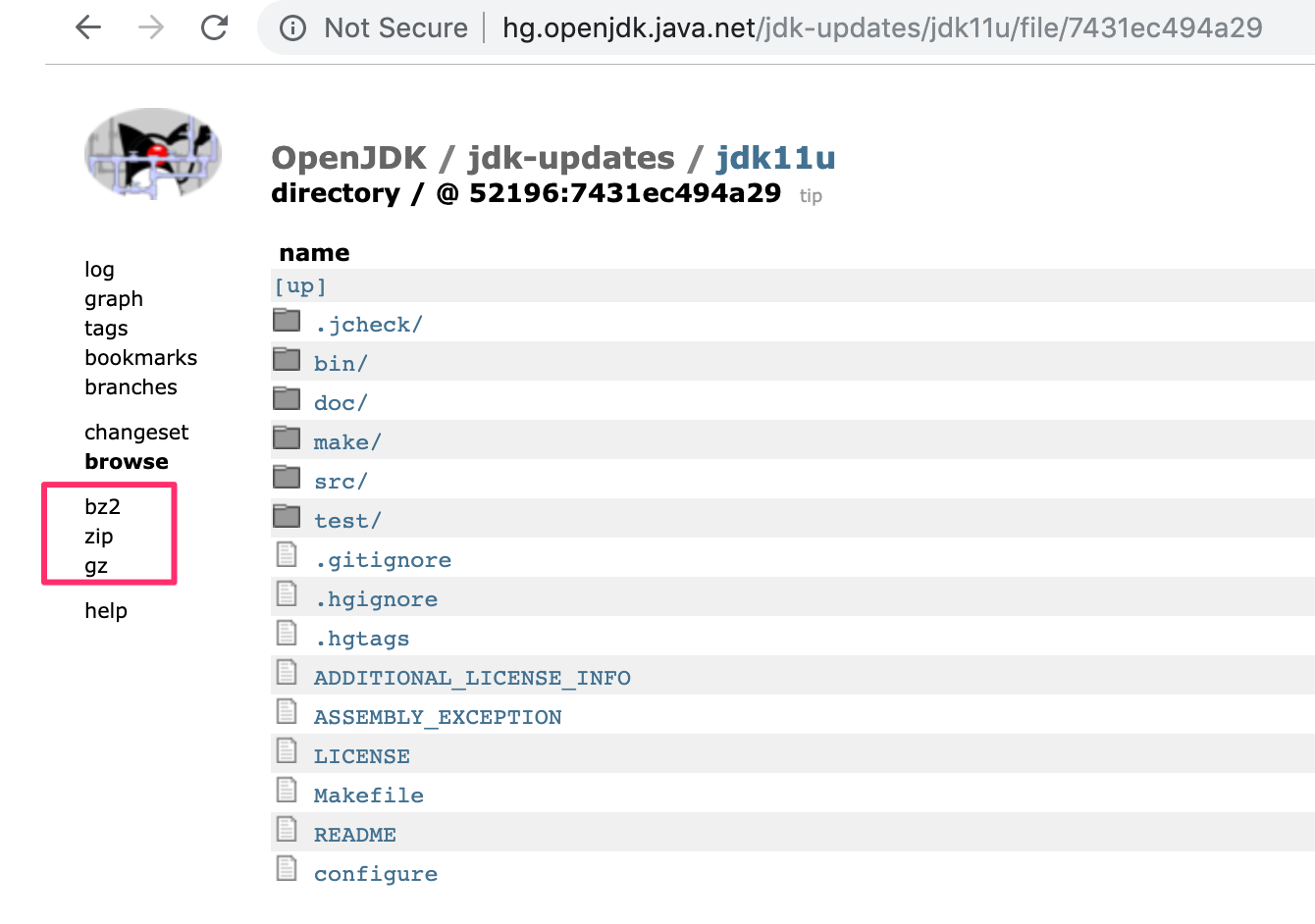Navigate up using the [up] link
Screen dimensions: 1315x924
click(x=299, y=284)
